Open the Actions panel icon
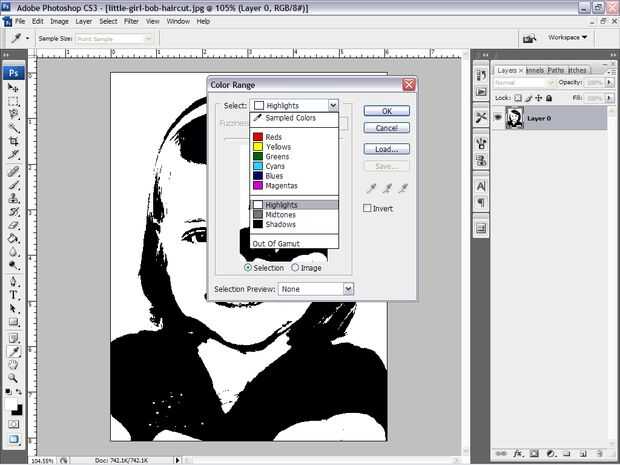620x465 pixels. click(481, 92)
